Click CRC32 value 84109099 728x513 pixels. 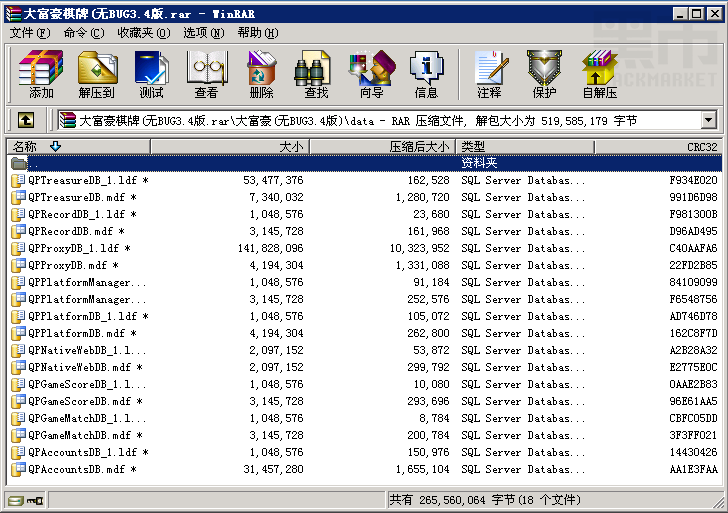click(693, 282)
